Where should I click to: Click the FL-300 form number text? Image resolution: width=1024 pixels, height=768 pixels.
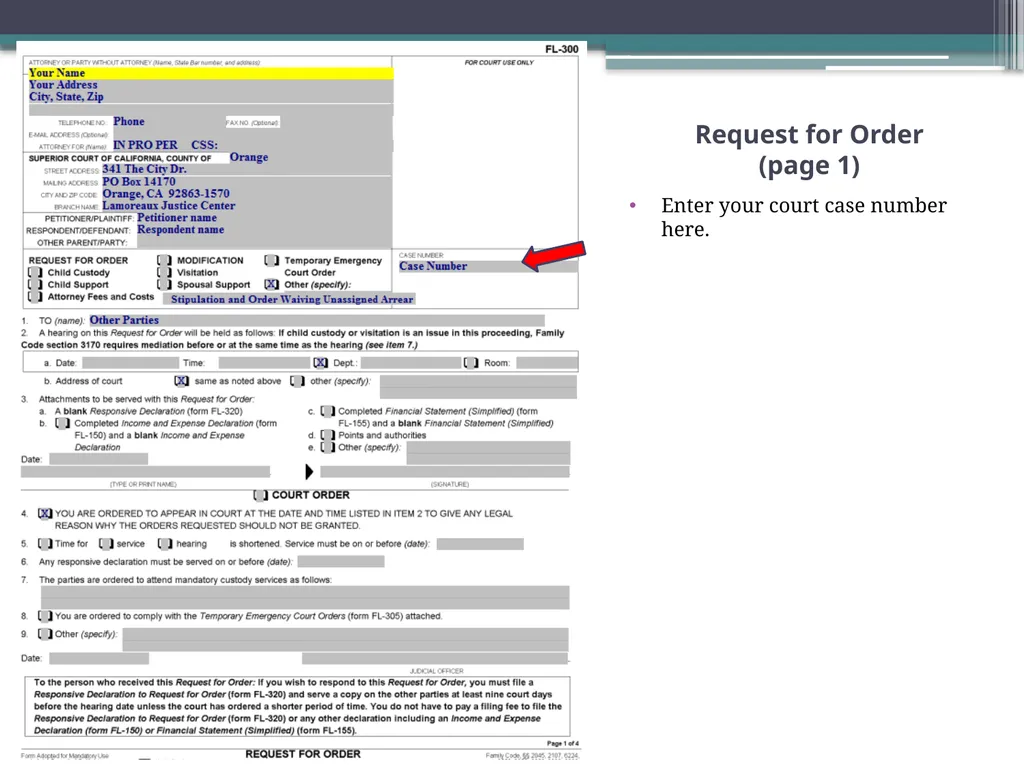[562, 49]
